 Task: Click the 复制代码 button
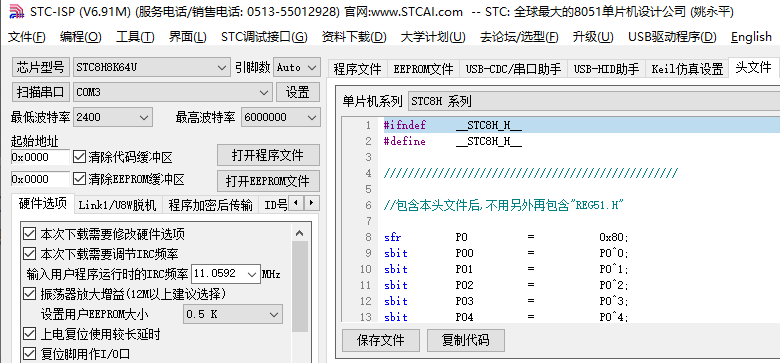coord(466,340)
